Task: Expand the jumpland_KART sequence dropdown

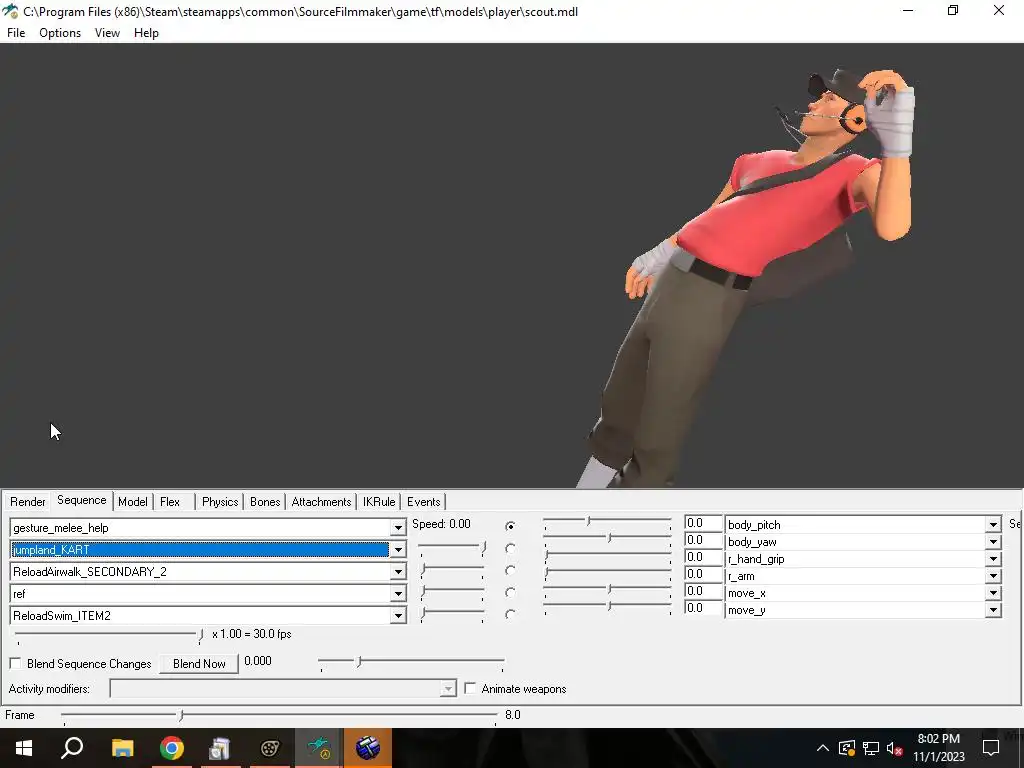Action: click(x=398, y=550)
